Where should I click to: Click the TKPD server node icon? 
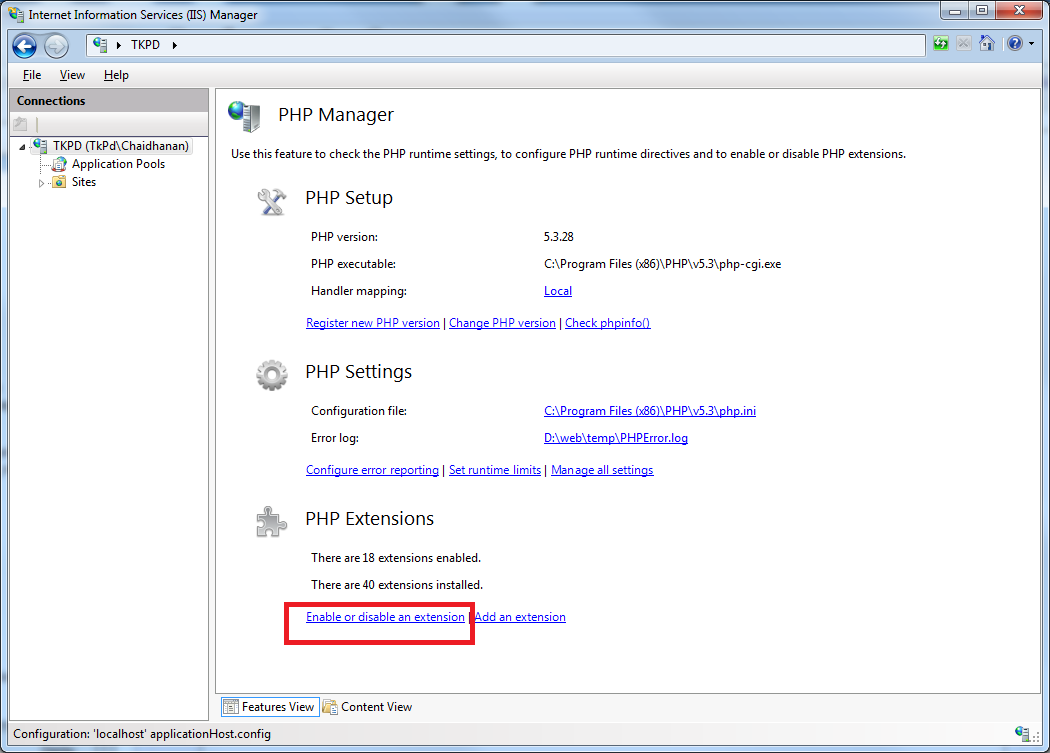click(40, 145)
